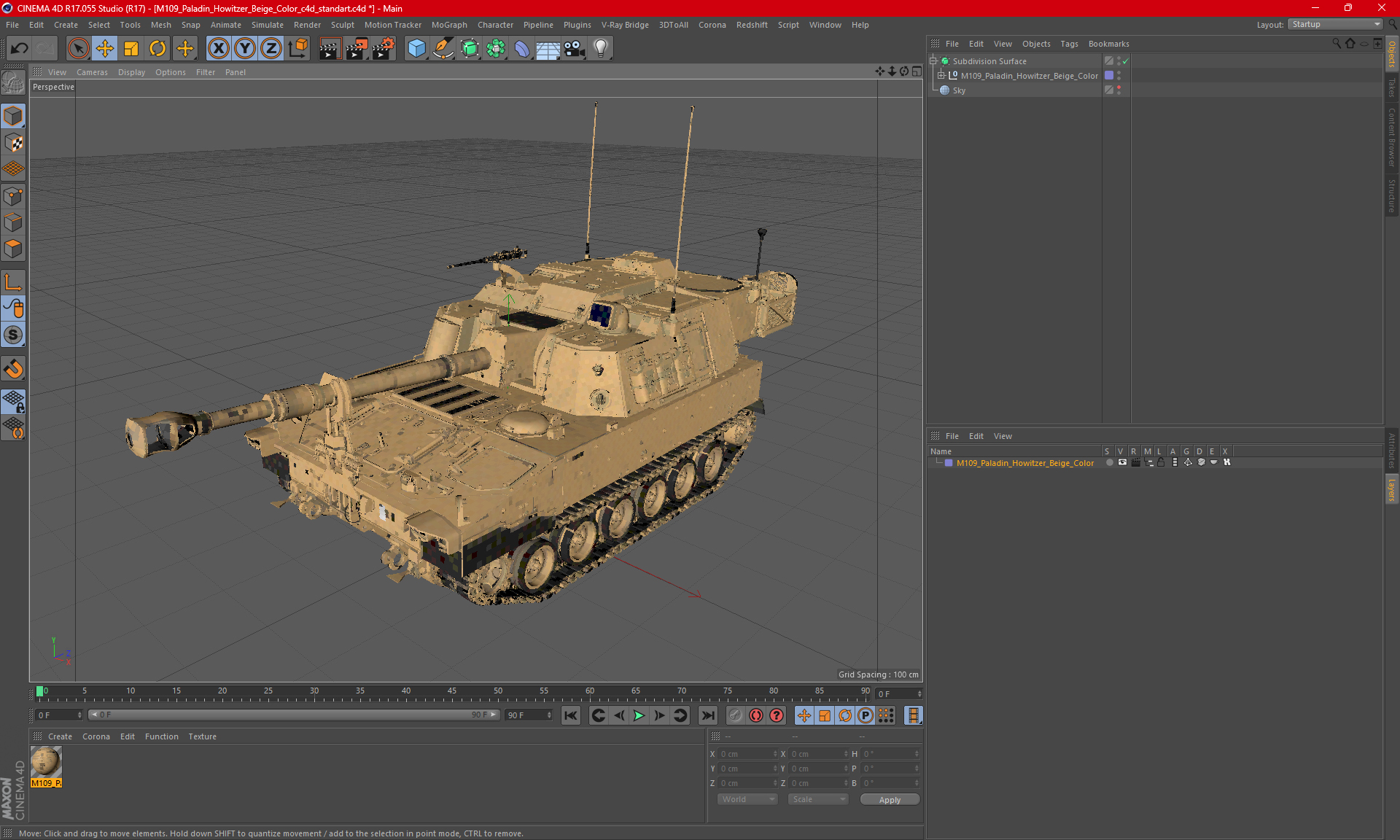
Task: Toggle layer Render for M109
Action: pyautogui.click(x=1135, y=462)
